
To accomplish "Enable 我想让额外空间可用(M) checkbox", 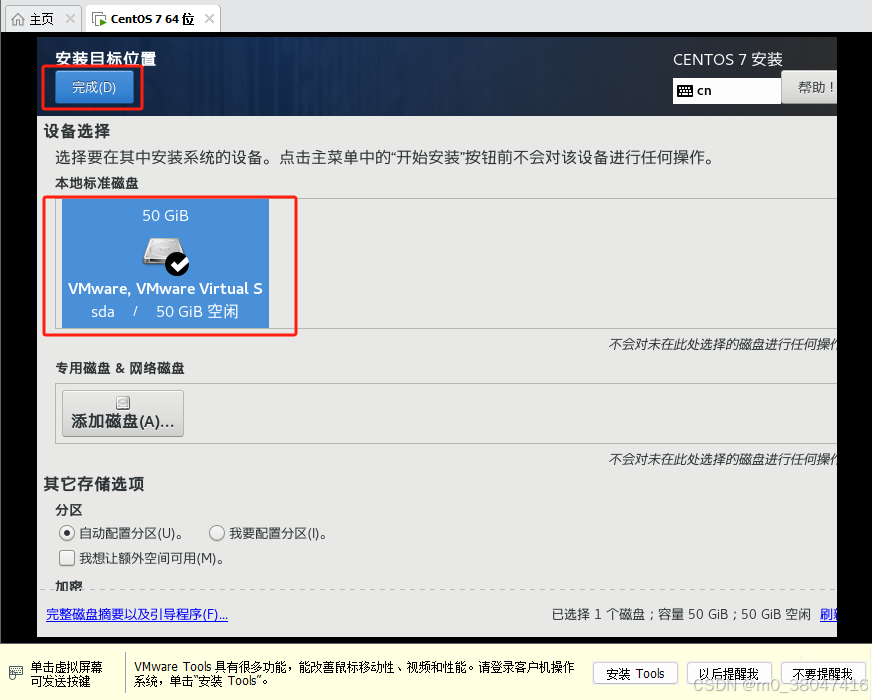I will tap(67, 558).
